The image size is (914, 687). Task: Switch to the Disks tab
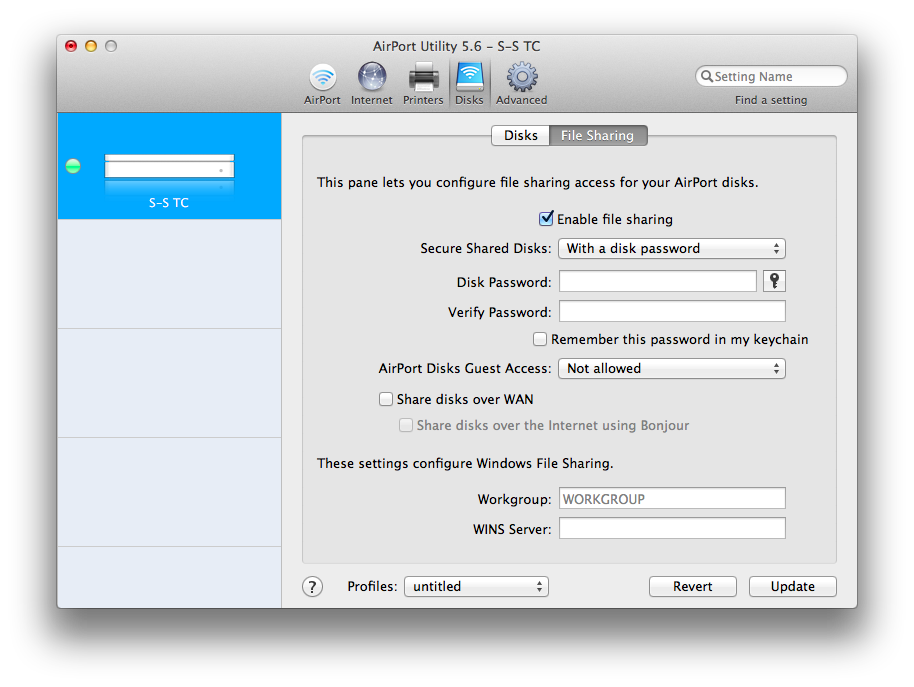point(521,135)
